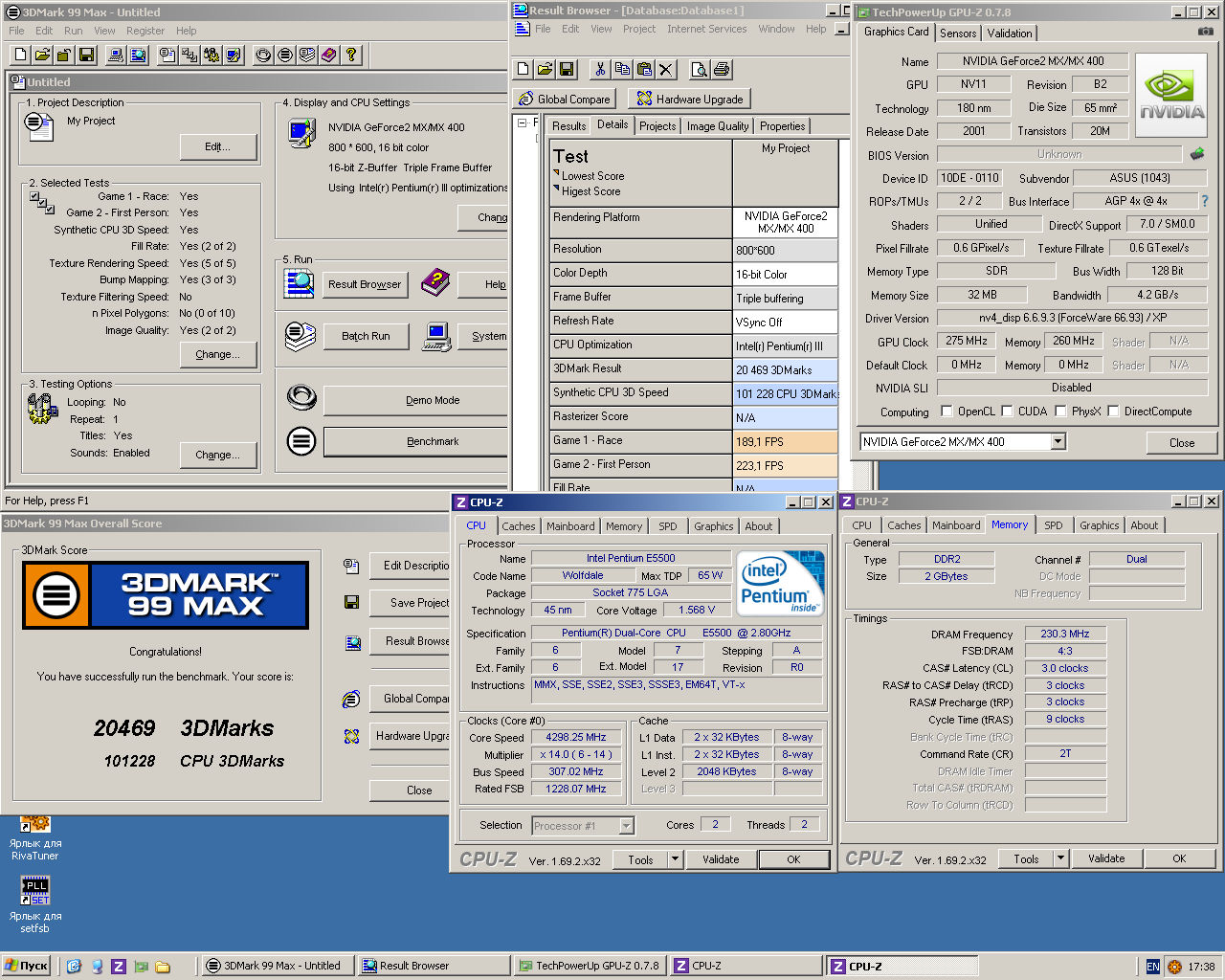
Task: Switch to TechPowerUp GPU-Z taskbar item
Action: (x=590, y=966)
